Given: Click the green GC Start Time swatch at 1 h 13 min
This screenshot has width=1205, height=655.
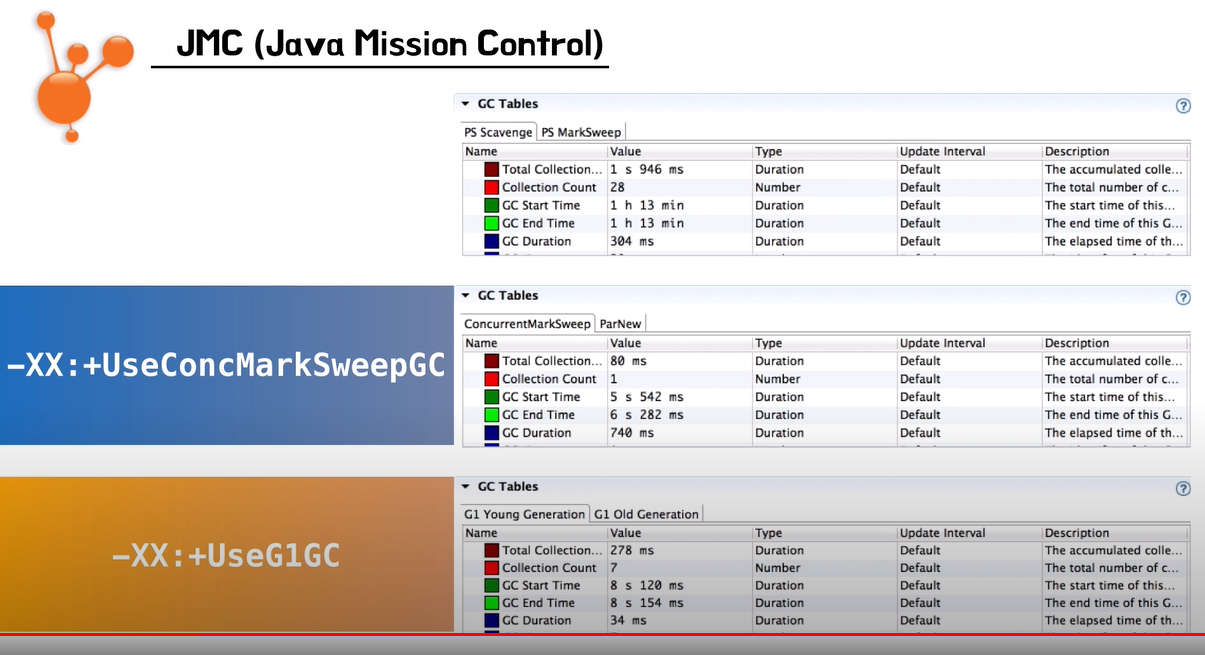Looking at the screenshot, I should point(491,206).
